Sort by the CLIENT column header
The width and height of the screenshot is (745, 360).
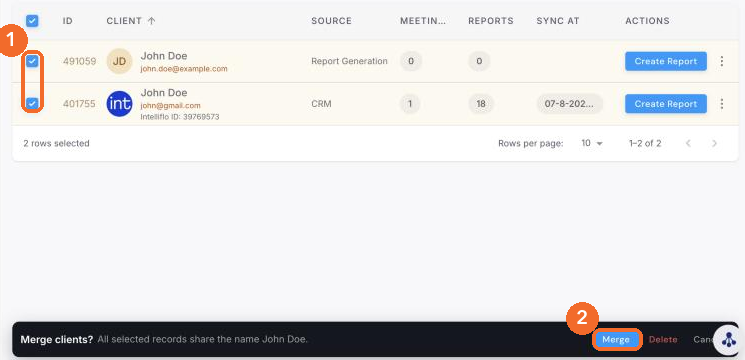tap(124, 21)
